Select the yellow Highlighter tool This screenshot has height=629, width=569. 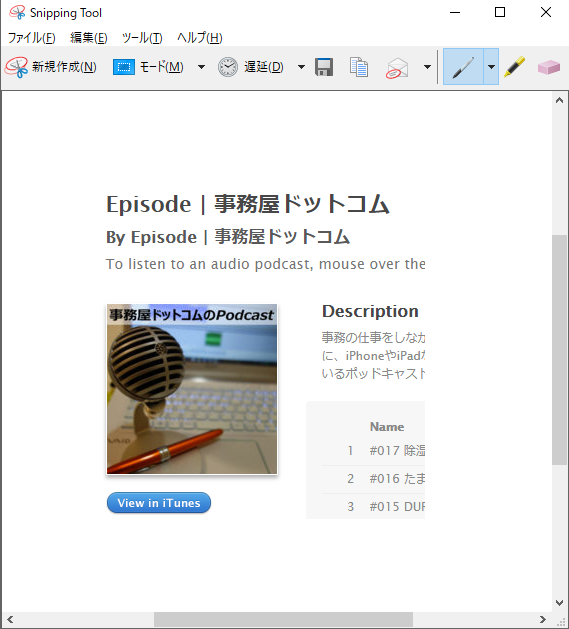(515, 67)
